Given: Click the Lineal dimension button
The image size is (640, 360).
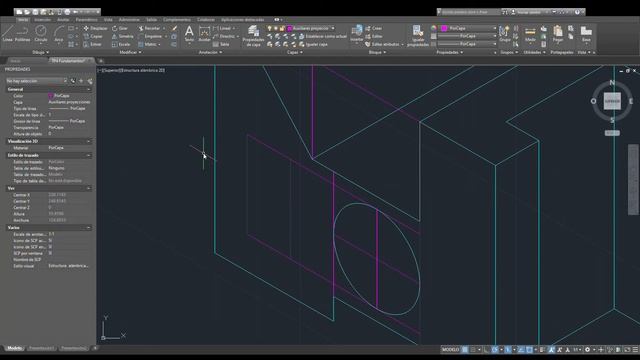Looking at the screenshot, I should 224,28.
